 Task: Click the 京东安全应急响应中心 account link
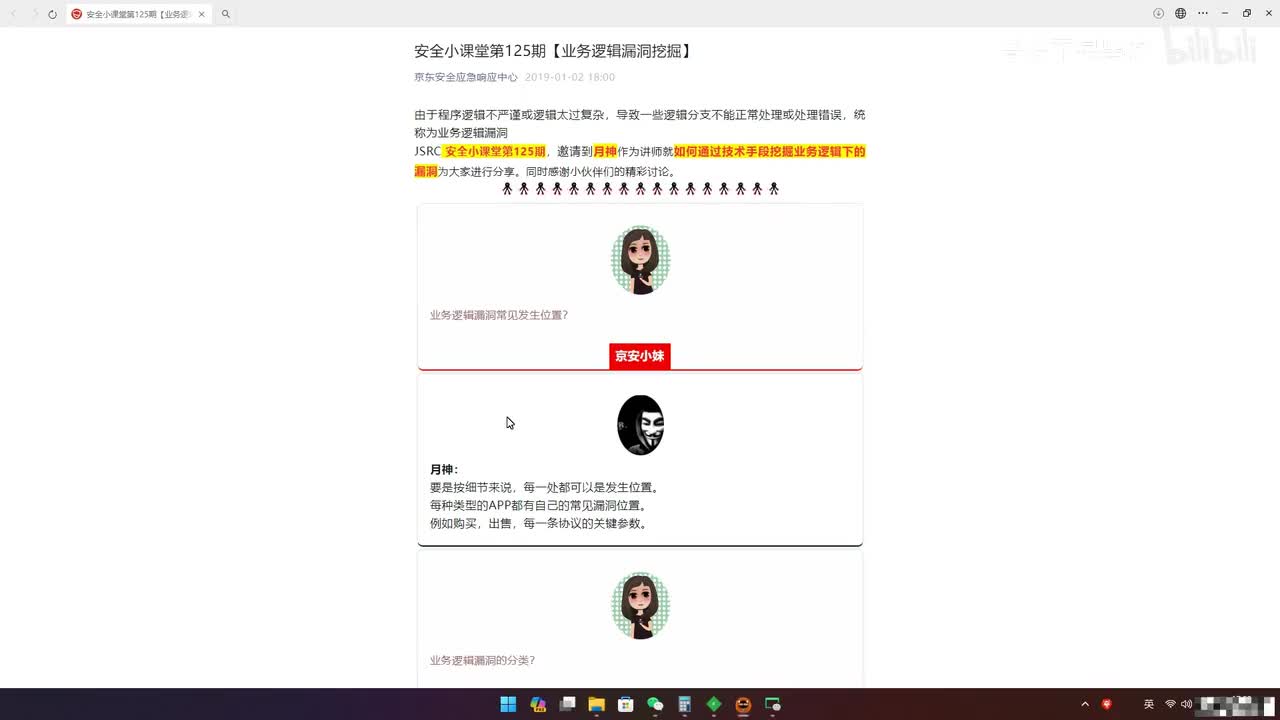point(466,77)
